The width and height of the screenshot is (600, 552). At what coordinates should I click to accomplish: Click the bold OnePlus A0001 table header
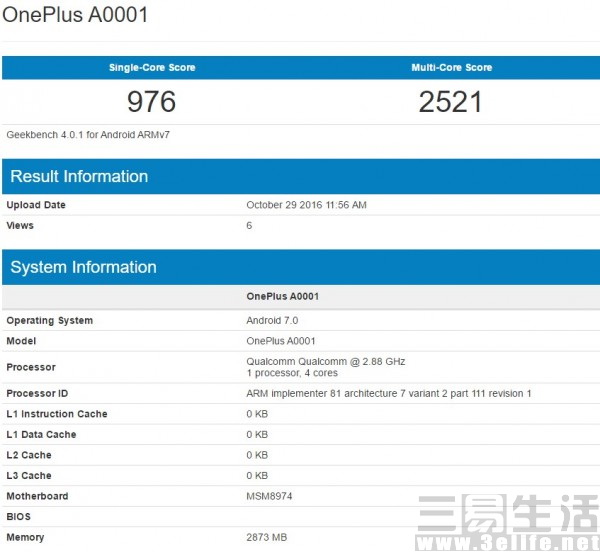click(283, 296)
